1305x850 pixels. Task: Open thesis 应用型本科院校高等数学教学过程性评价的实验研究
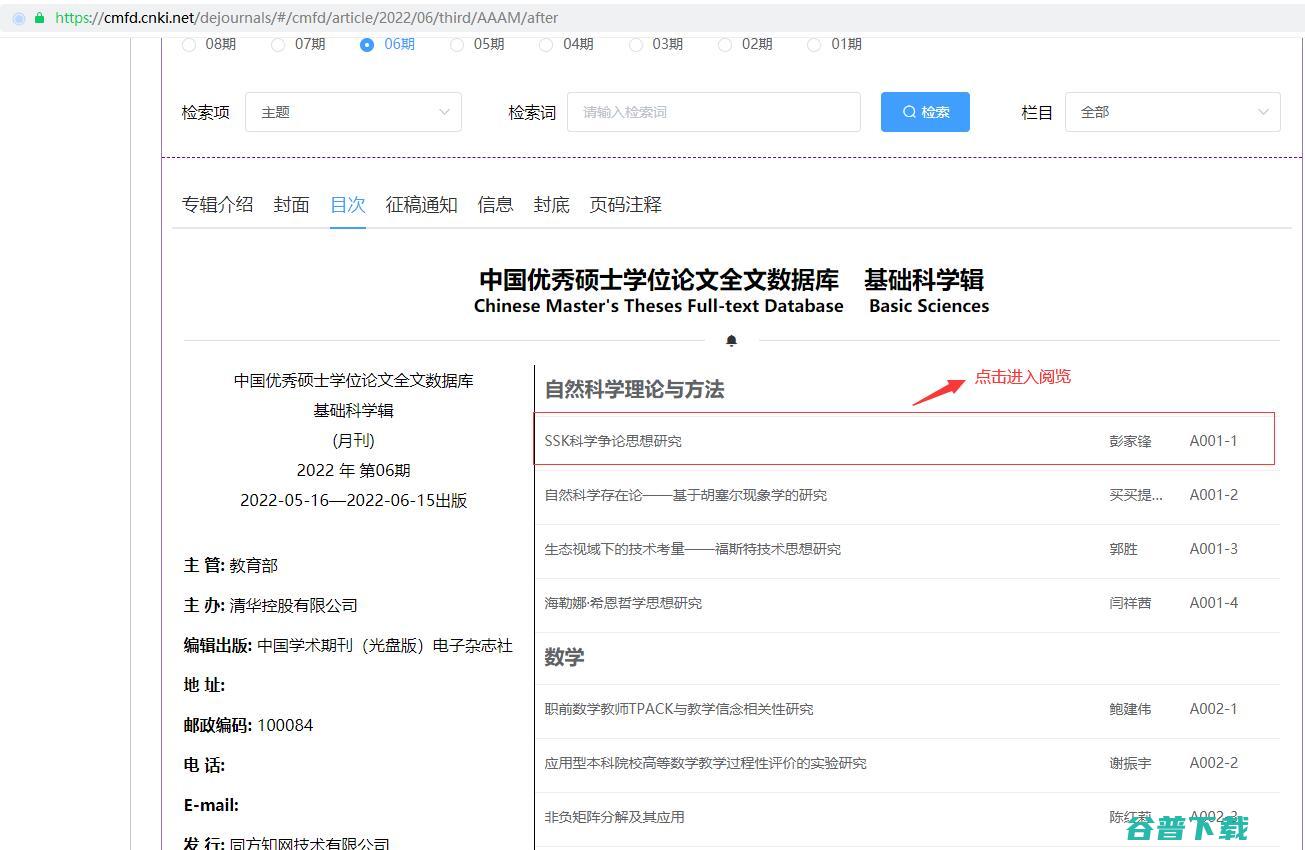coord(705,763)
